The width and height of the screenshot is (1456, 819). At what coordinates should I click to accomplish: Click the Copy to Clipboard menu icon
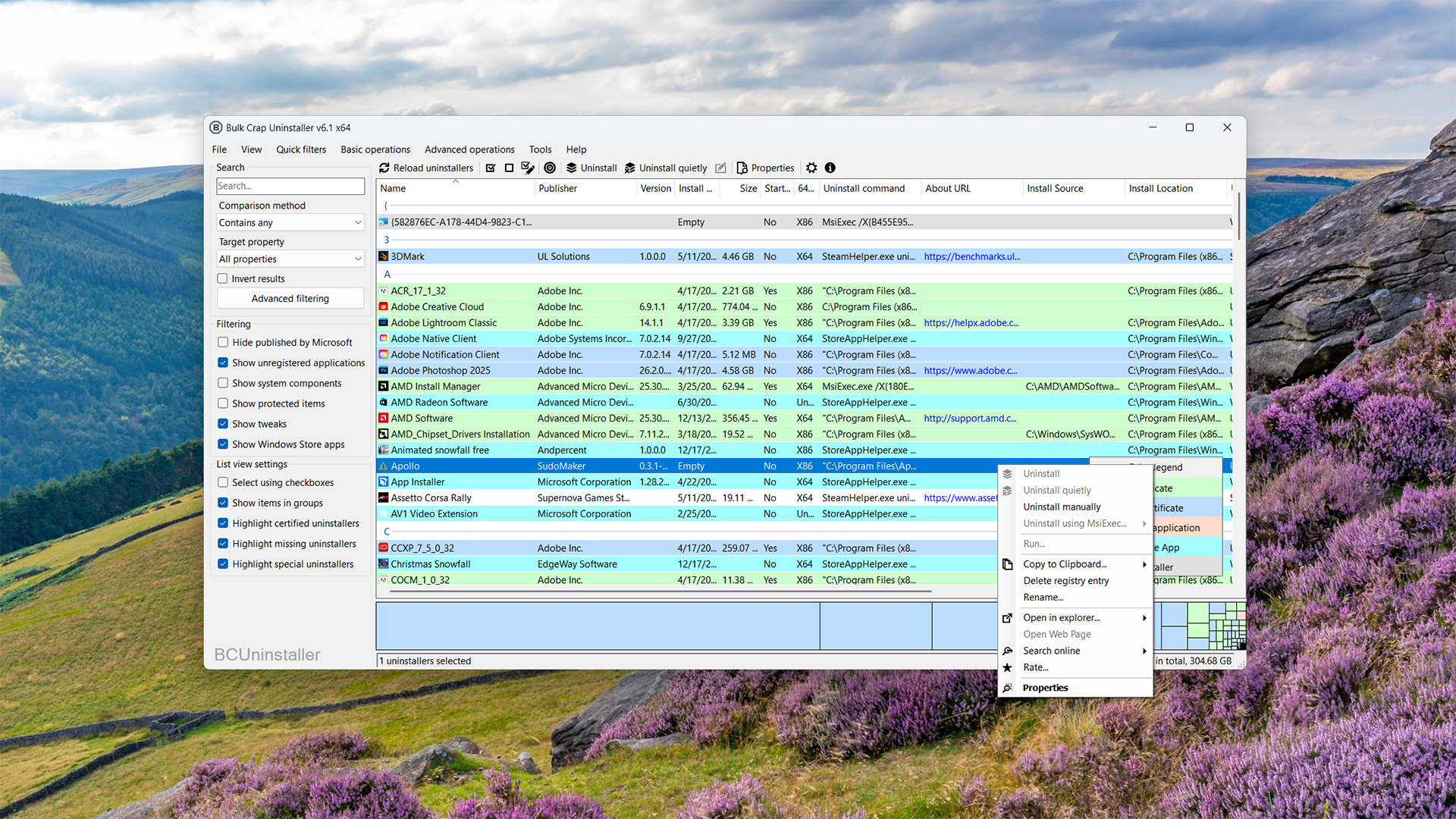point(1007,564)
